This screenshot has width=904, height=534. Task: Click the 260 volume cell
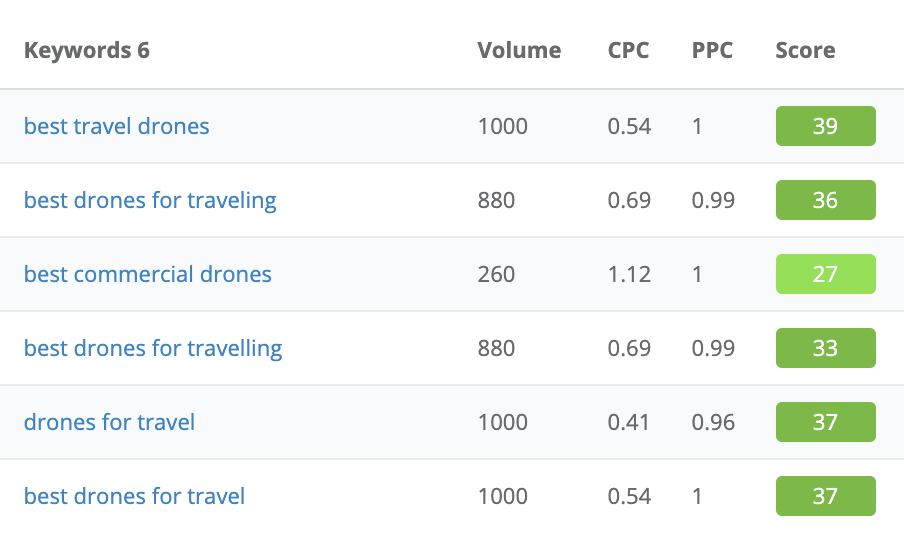496,274
